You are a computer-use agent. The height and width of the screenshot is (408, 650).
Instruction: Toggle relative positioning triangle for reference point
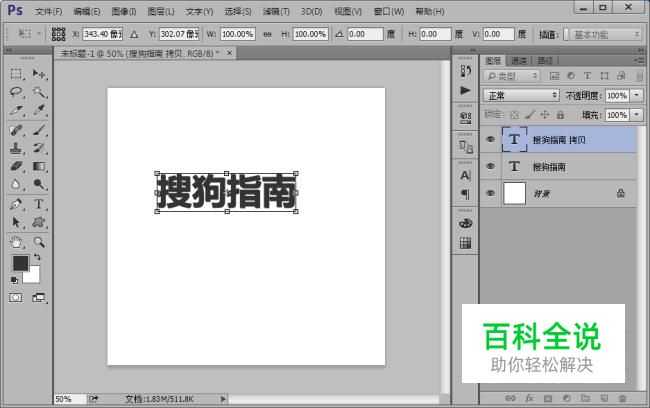(x=134, y=34)
